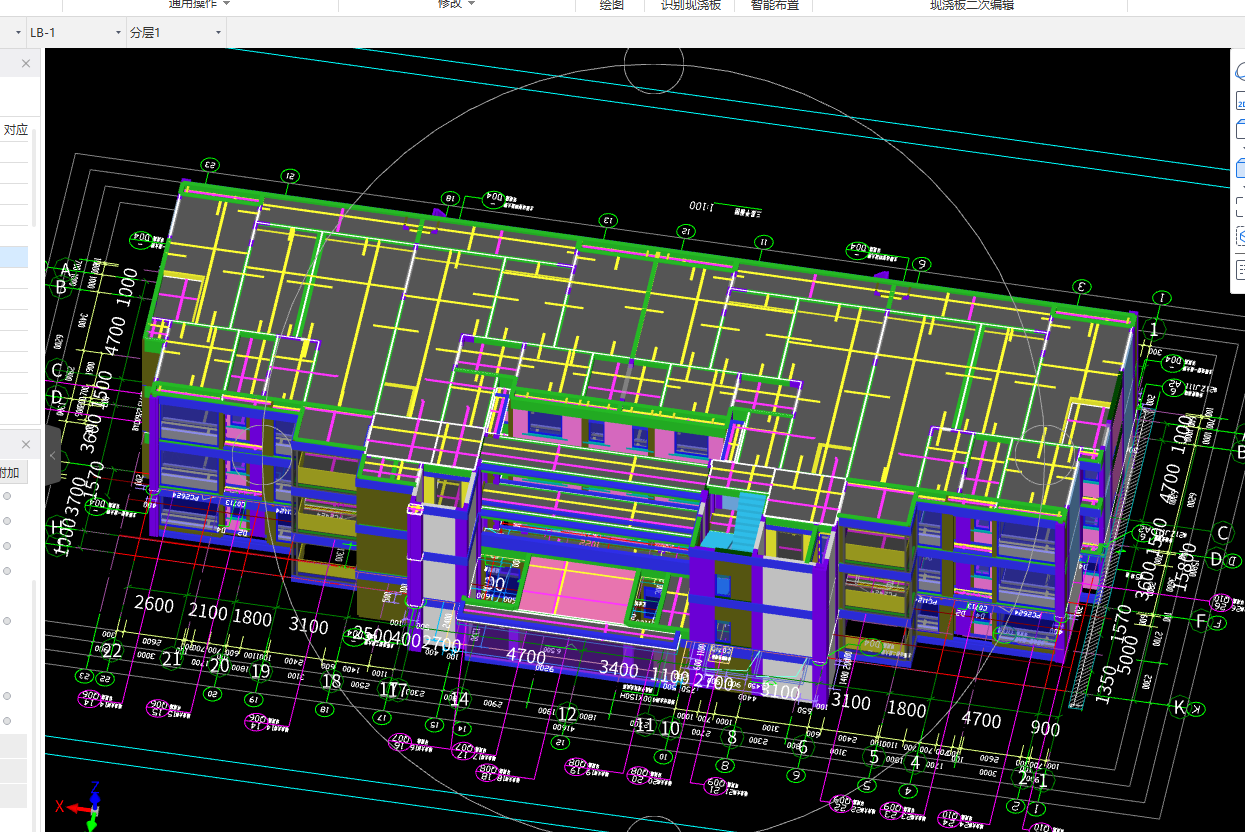This screenshot has height=832, width=1245.
Task: Click the bottom handle circle of orbit ring
Action: tap(653, 823)
